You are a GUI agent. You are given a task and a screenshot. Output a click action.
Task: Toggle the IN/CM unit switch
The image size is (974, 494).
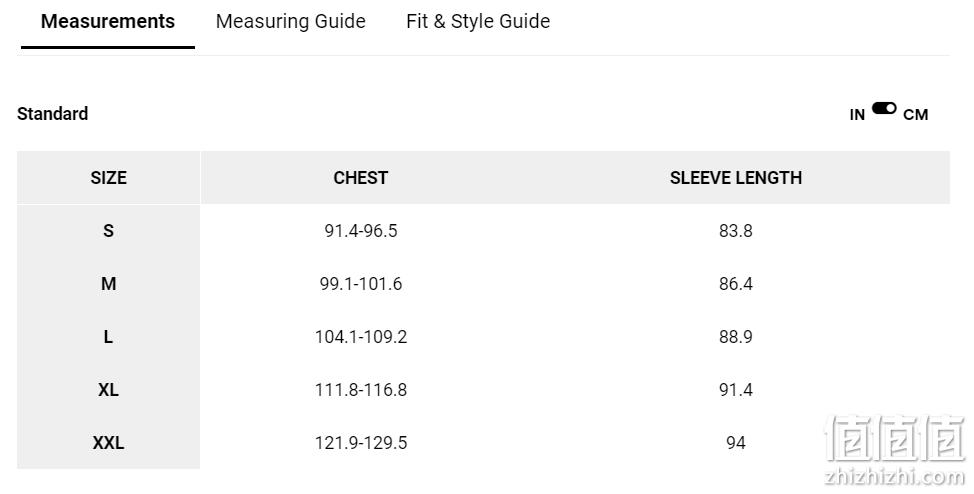pos(884,109)
